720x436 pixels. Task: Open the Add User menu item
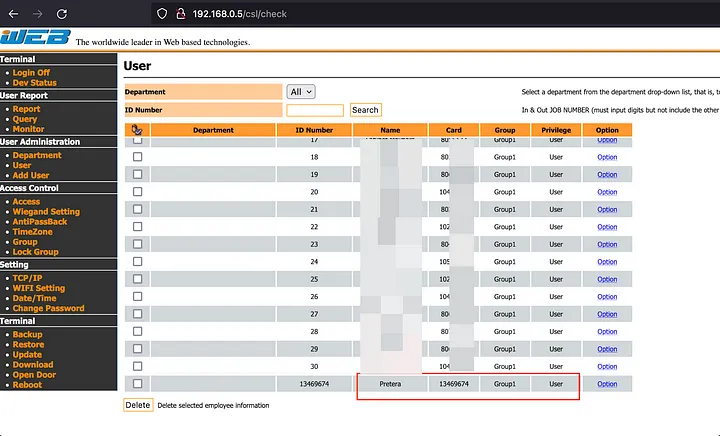(x=31, y=175)
